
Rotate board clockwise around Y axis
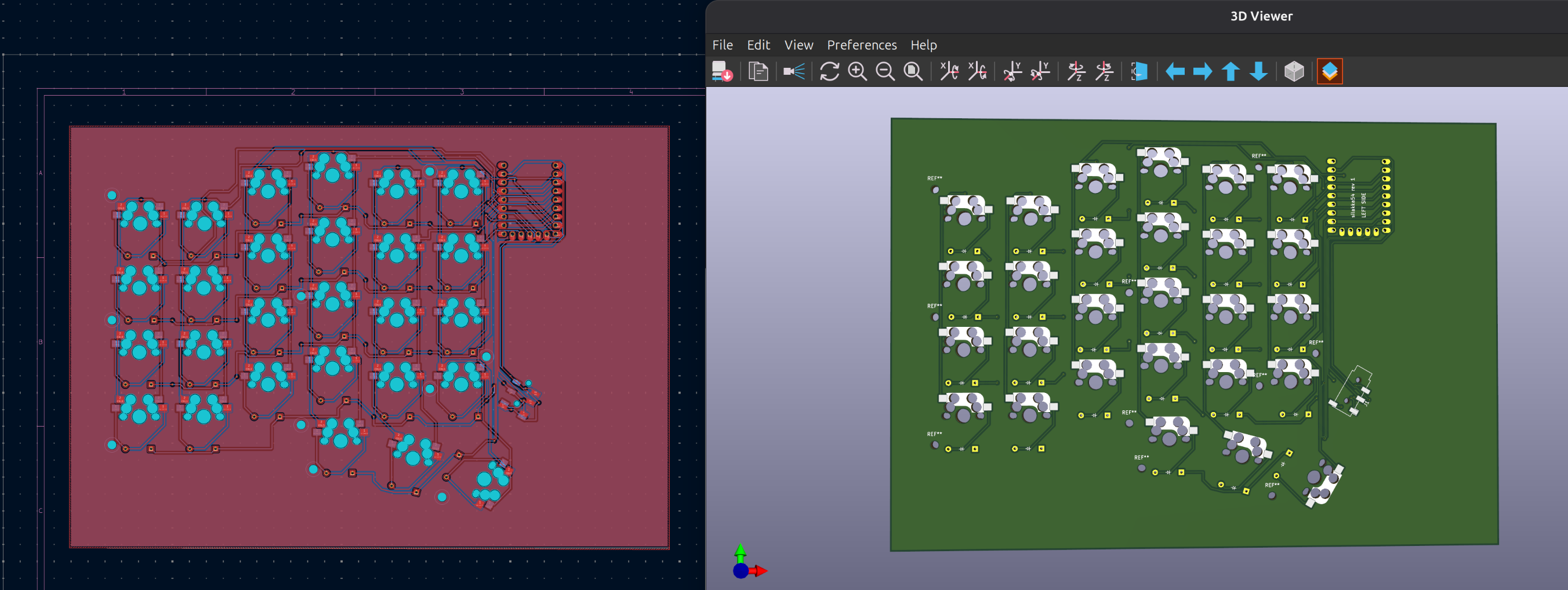(x=1012, y=72)
